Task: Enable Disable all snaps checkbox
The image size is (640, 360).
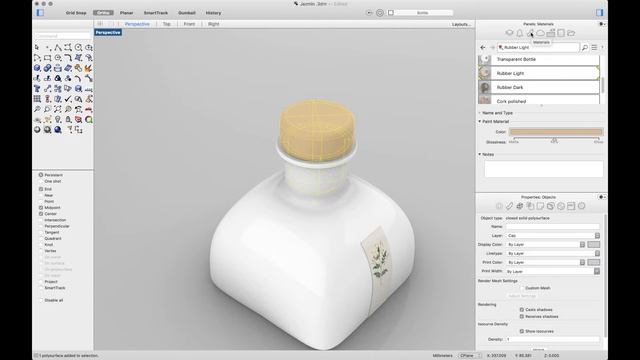Action: coord(41,300)
